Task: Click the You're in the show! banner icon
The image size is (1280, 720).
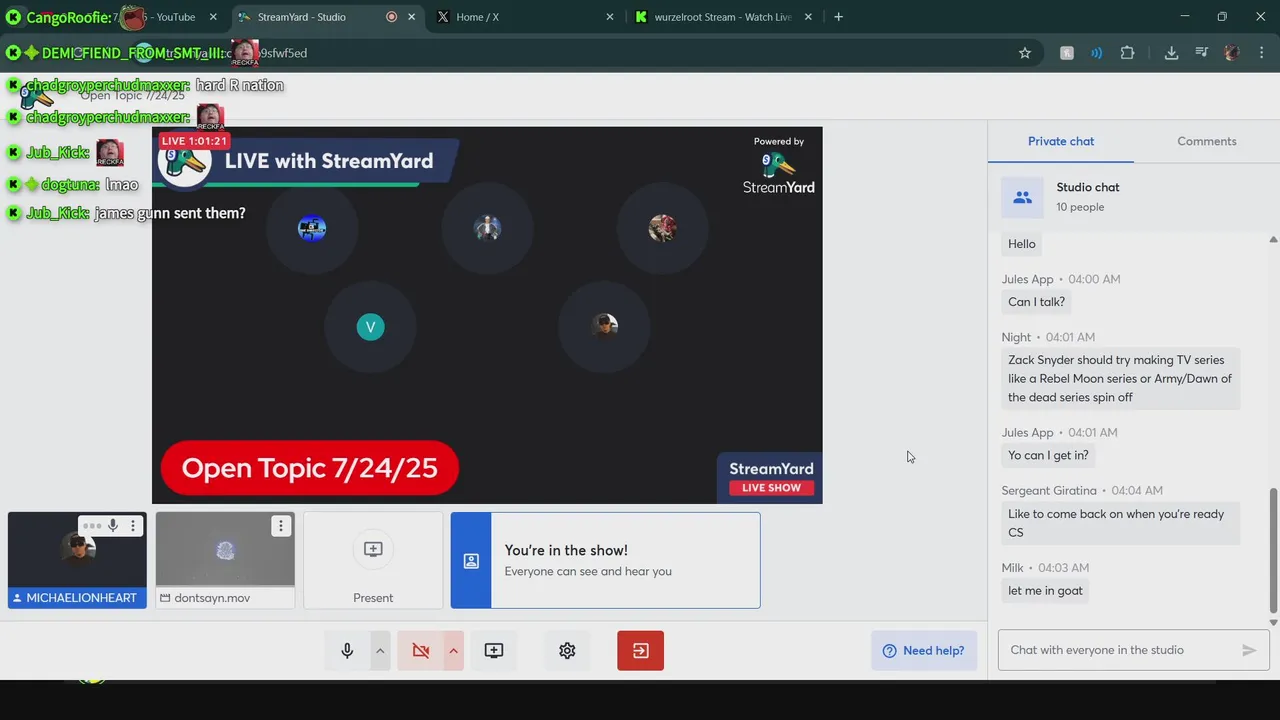Action: click(471, 561)
